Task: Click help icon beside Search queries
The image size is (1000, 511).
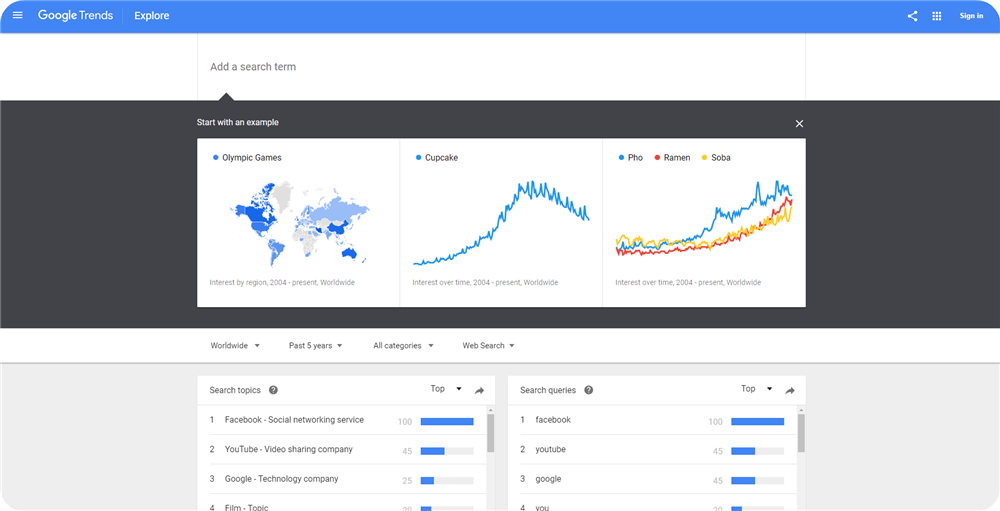Action: pos(589,390)
